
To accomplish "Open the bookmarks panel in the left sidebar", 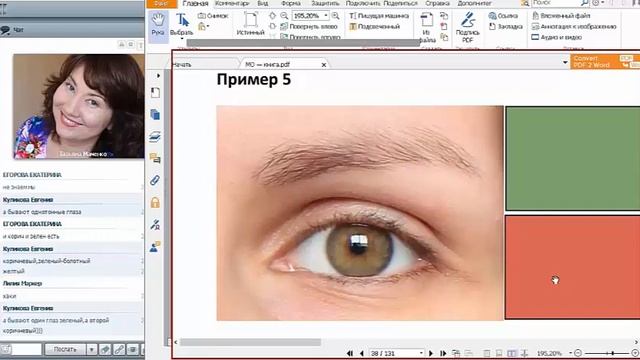I will click(155, 93).
